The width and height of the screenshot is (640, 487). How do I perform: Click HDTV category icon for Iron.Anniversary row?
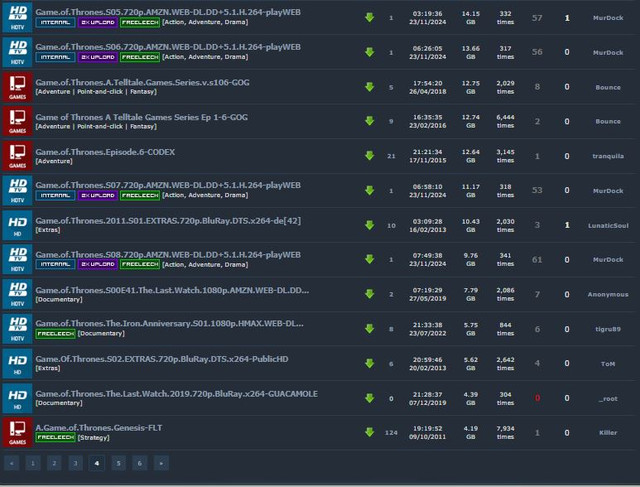click(17, 329)
